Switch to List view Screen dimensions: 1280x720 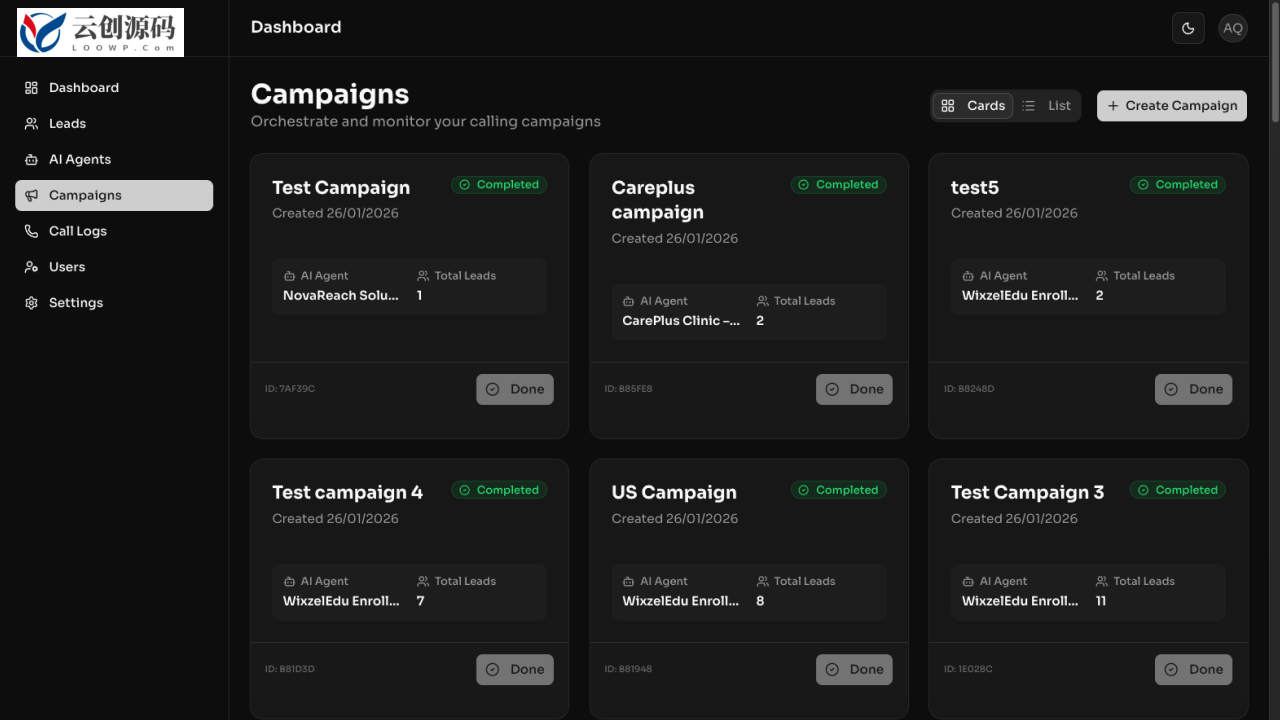(1046, 106)
